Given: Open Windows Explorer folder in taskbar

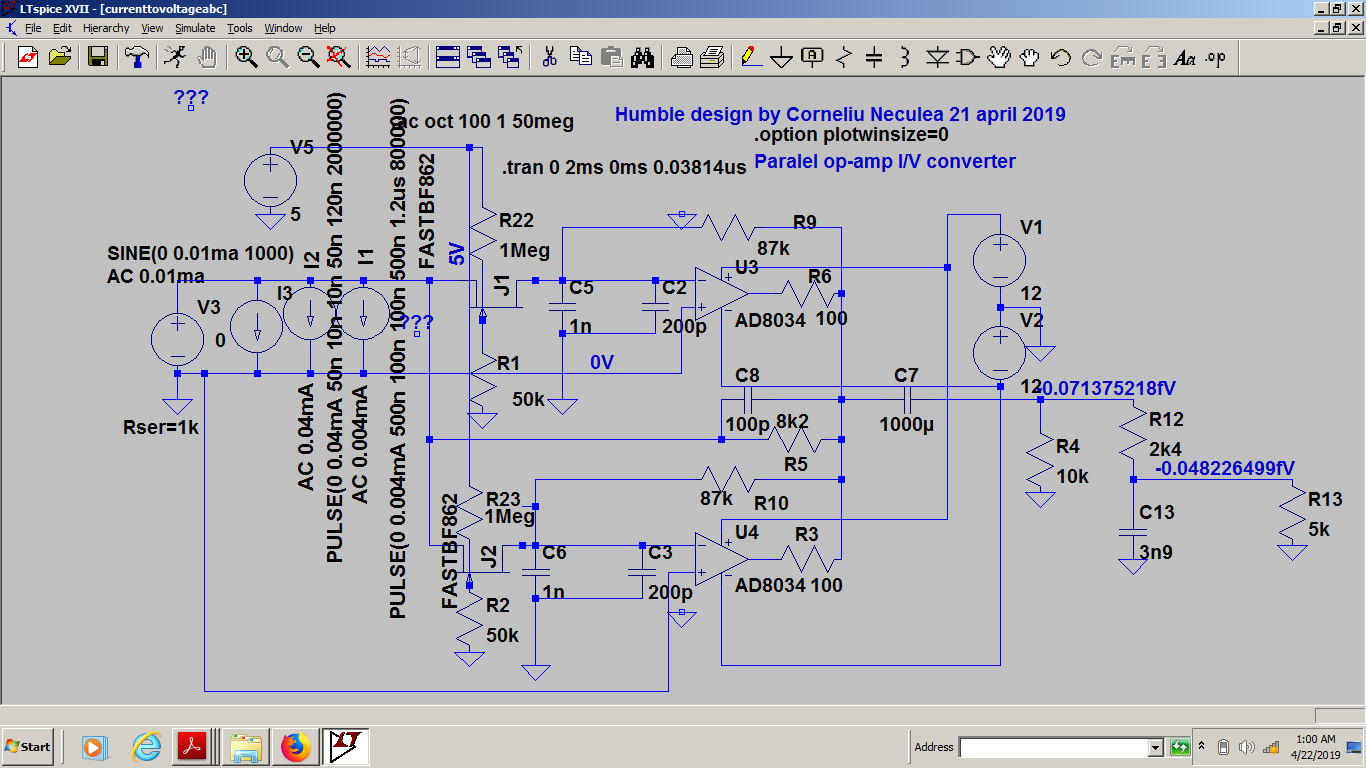Looking at the screenshot, I should point(245,747).
